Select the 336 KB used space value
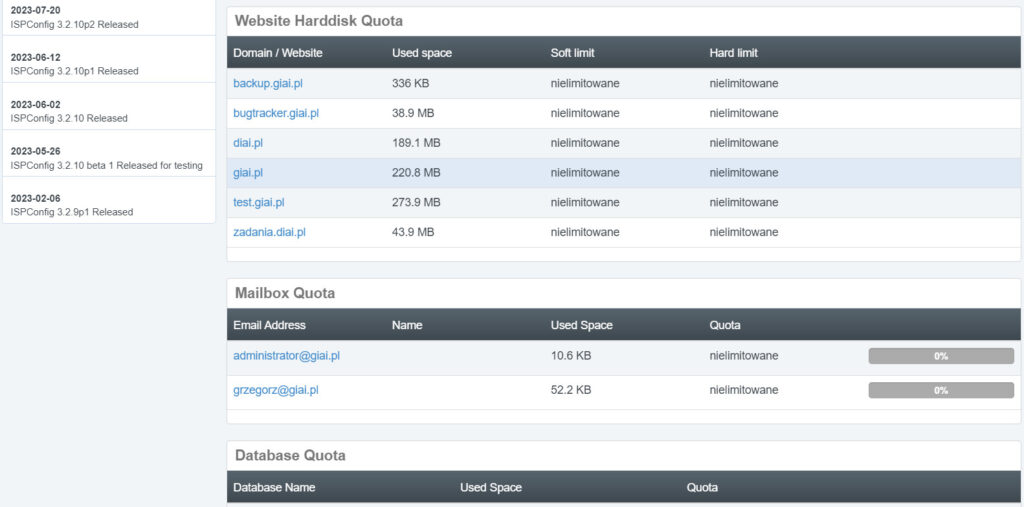This screenshot has height=507, width=1024. click(x=410, y=84)
